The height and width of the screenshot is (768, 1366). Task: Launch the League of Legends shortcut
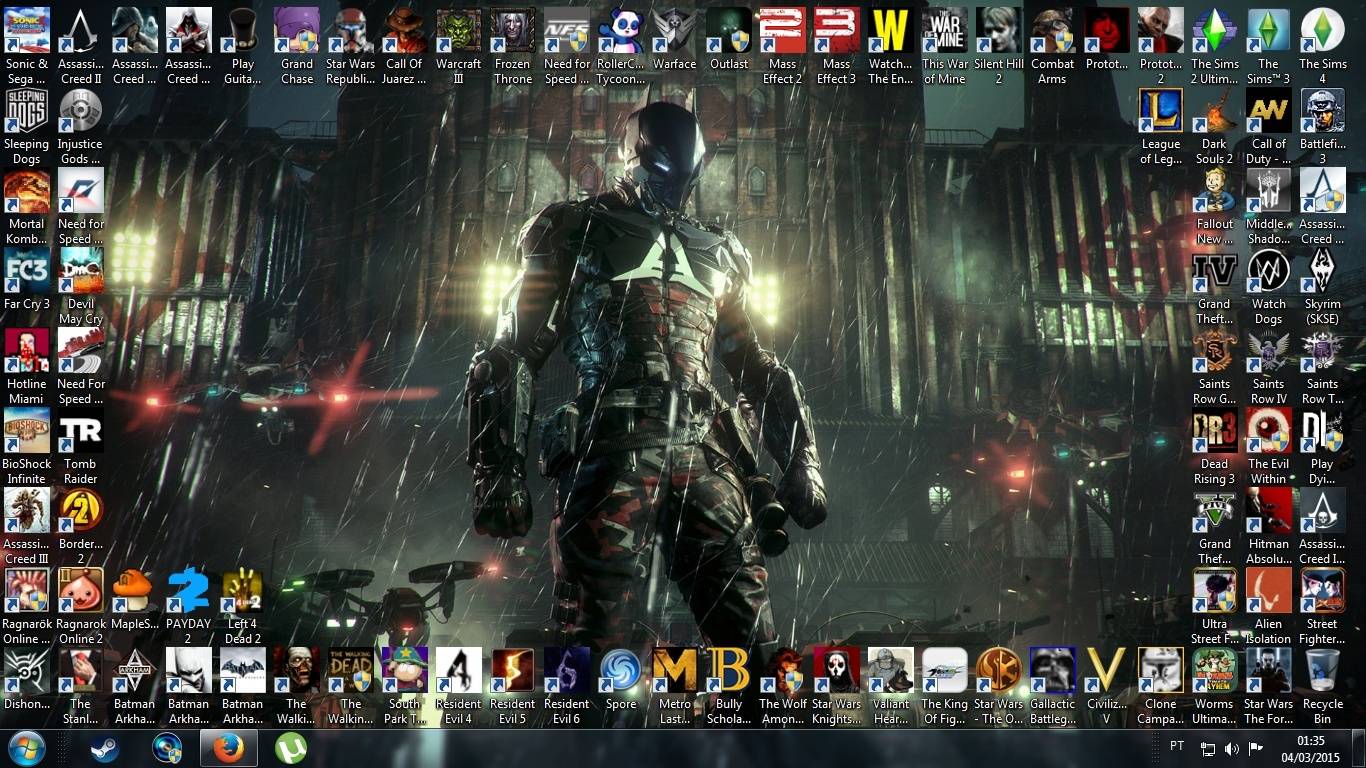1161,110
